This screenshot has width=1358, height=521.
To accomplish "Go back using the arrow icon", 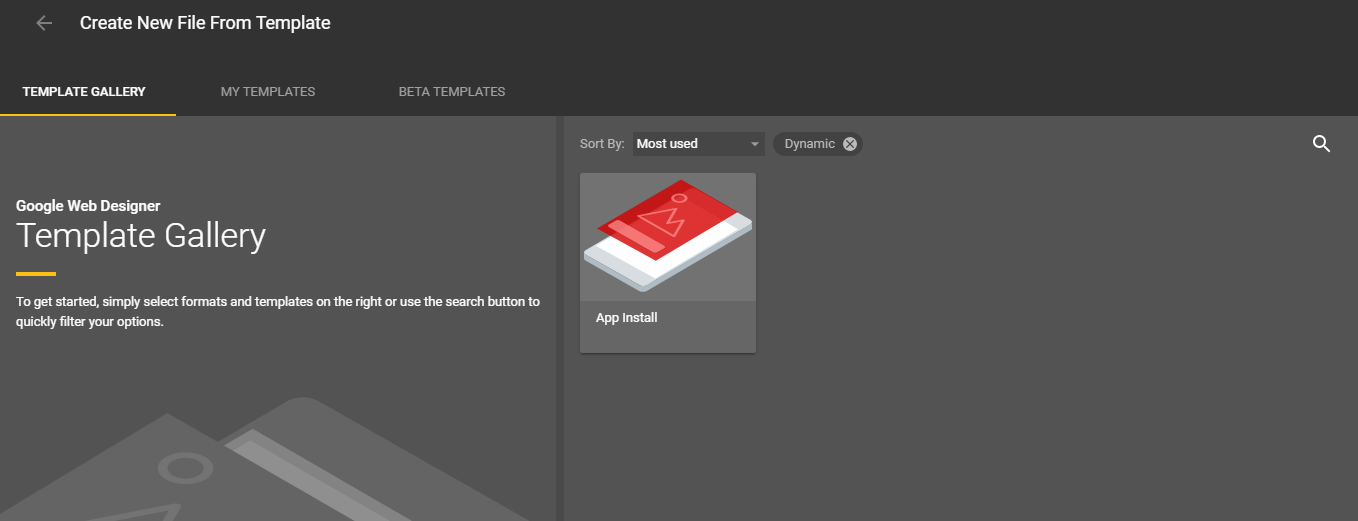I will click(x=44, y=23).
